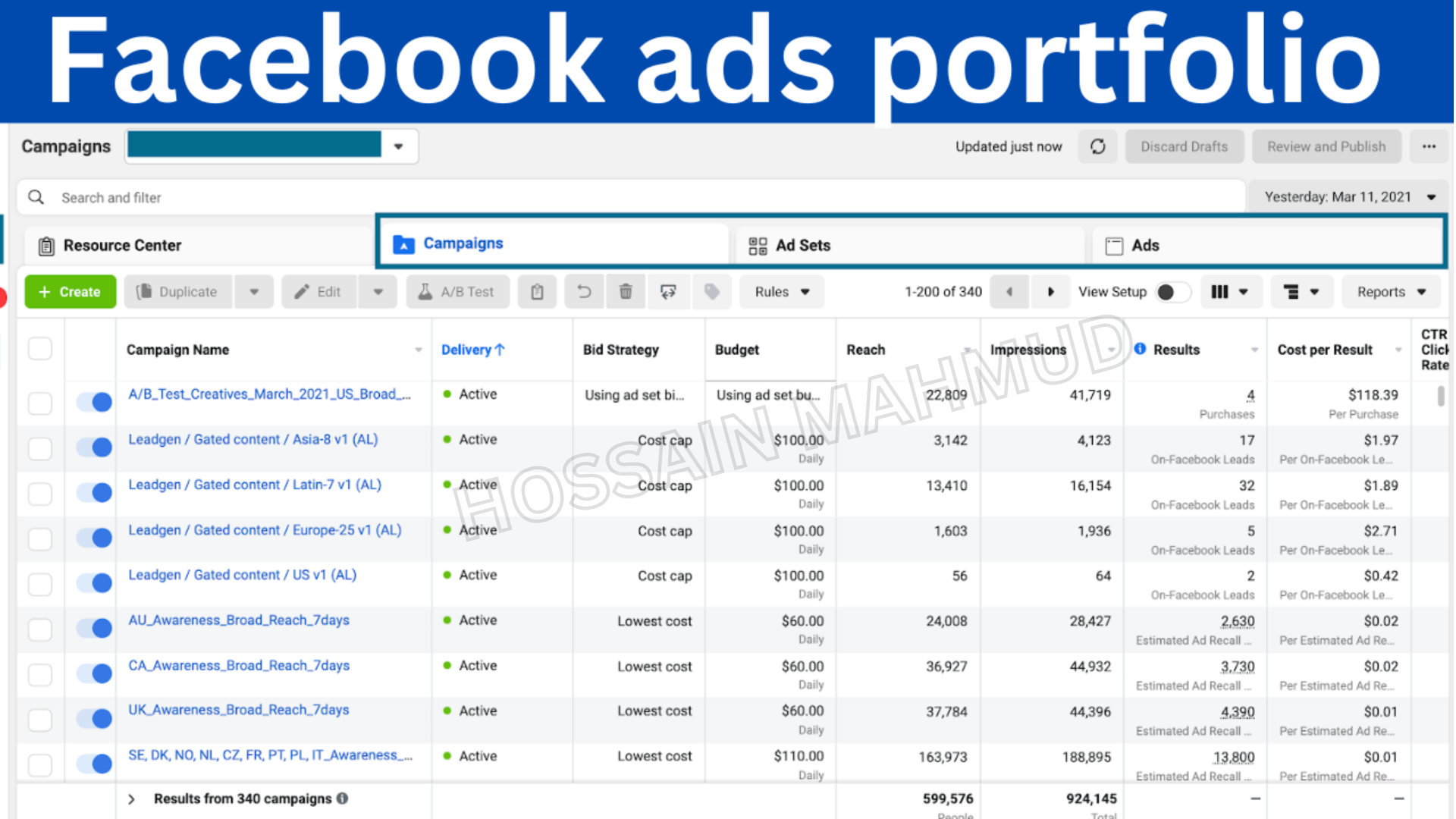Open the SE, DK, NO, NL Awareness campaign link

[270, 755]
